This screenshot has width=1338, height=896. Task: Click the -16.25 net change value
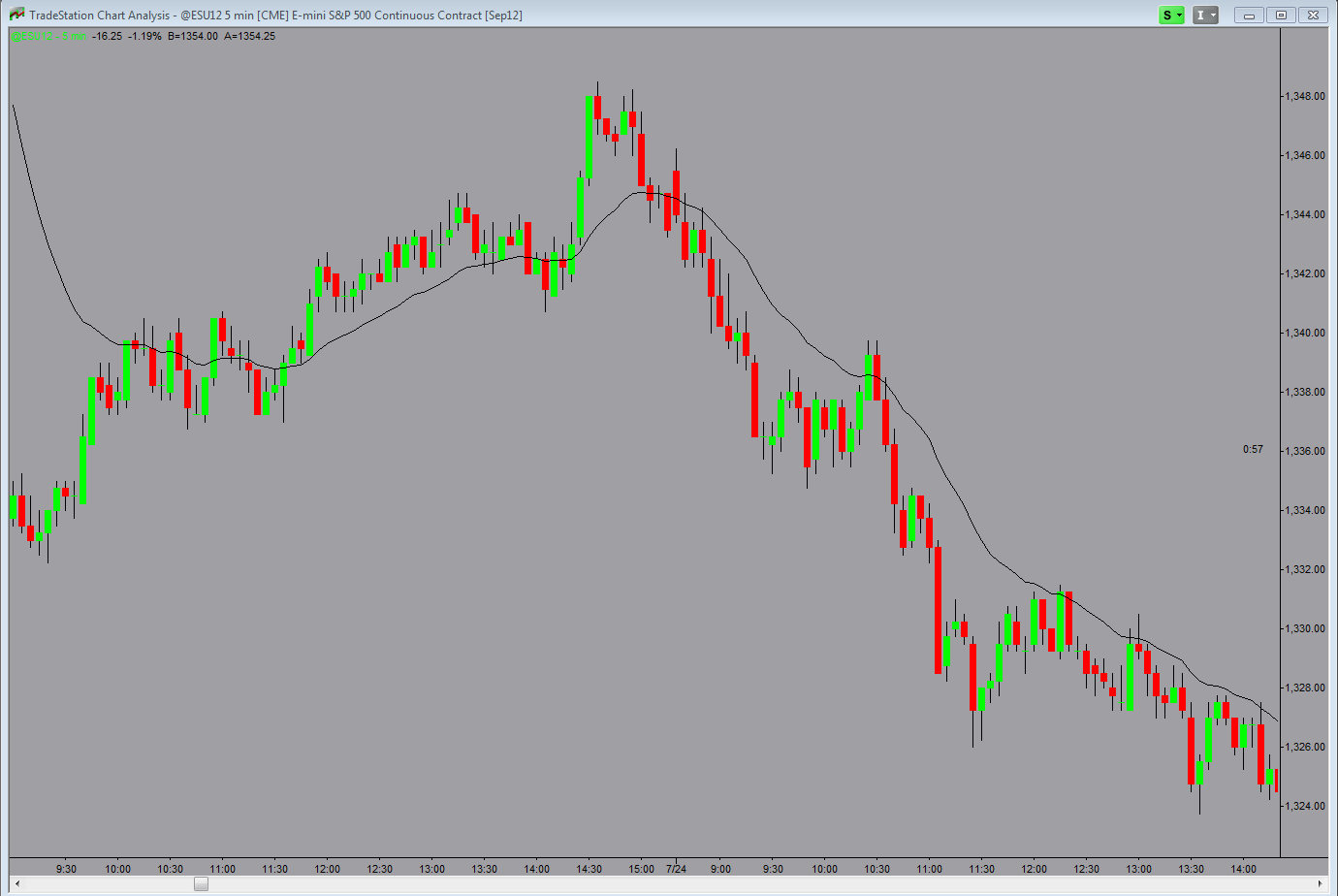pos(107,36)
